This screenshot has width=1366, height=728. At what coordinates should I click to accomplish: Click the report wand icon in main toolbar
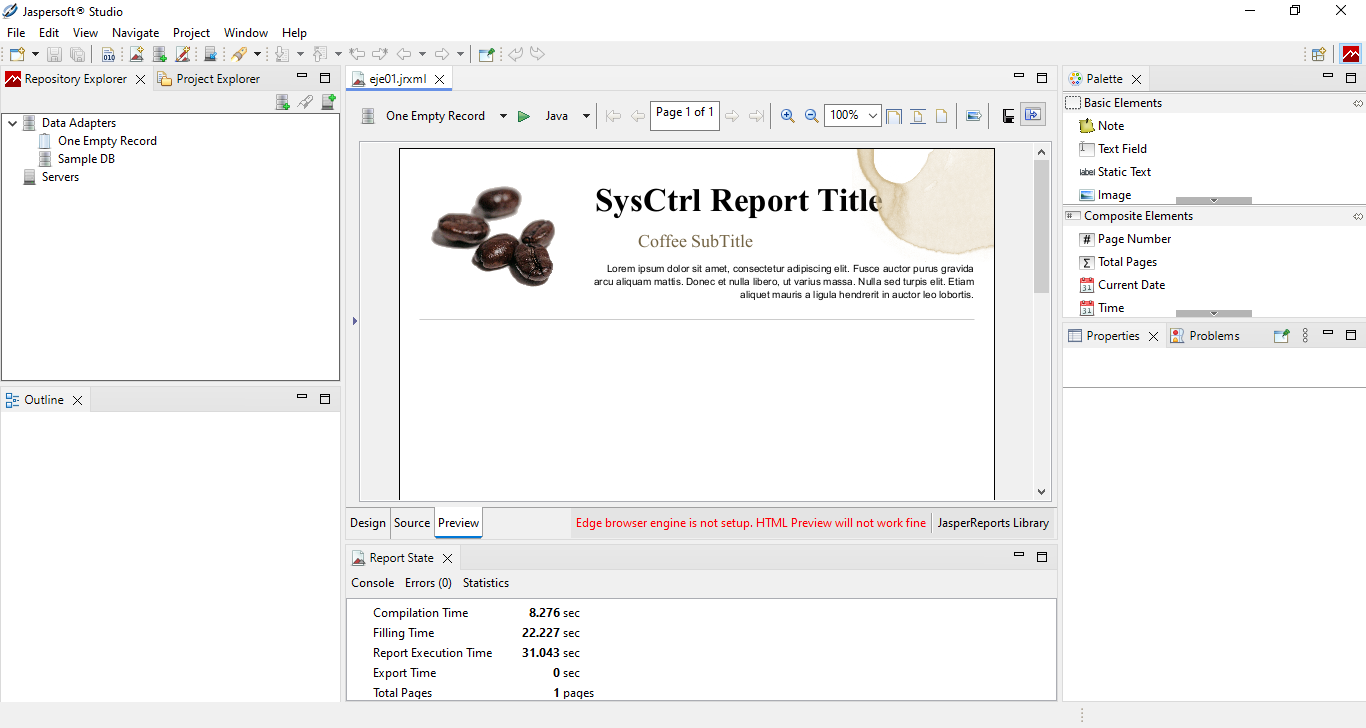pos(183,54)
